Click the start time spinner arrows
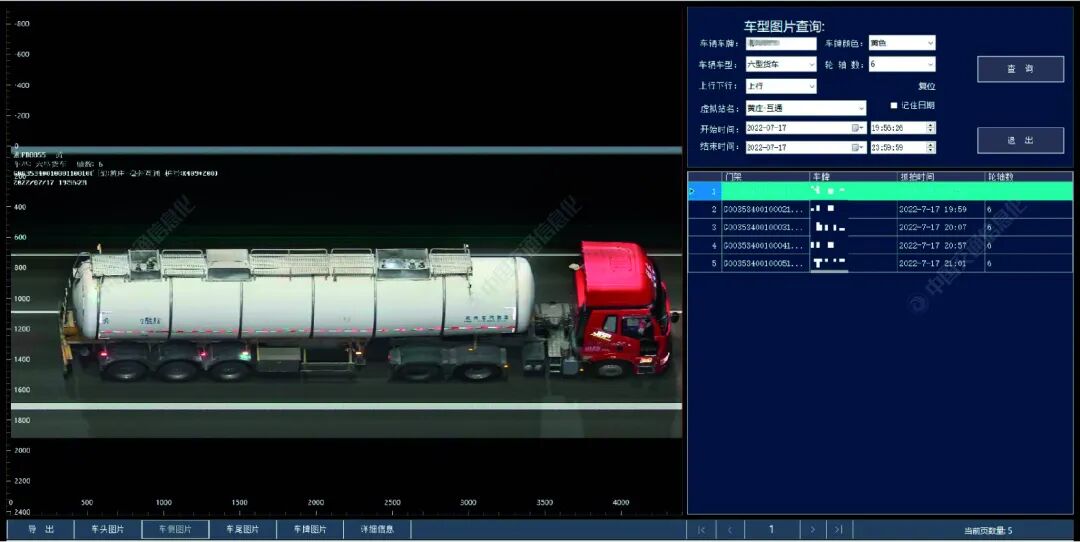 [x=931, y=128]
